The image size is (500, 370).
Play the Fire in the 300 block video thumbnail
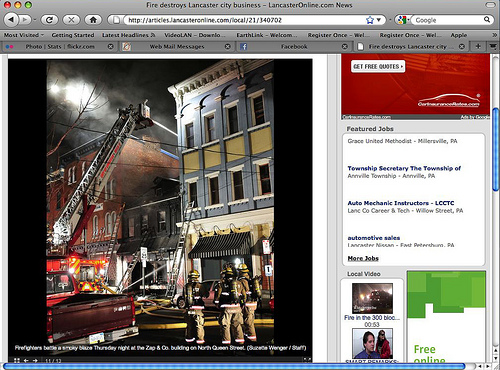click(x=372, y=298)
